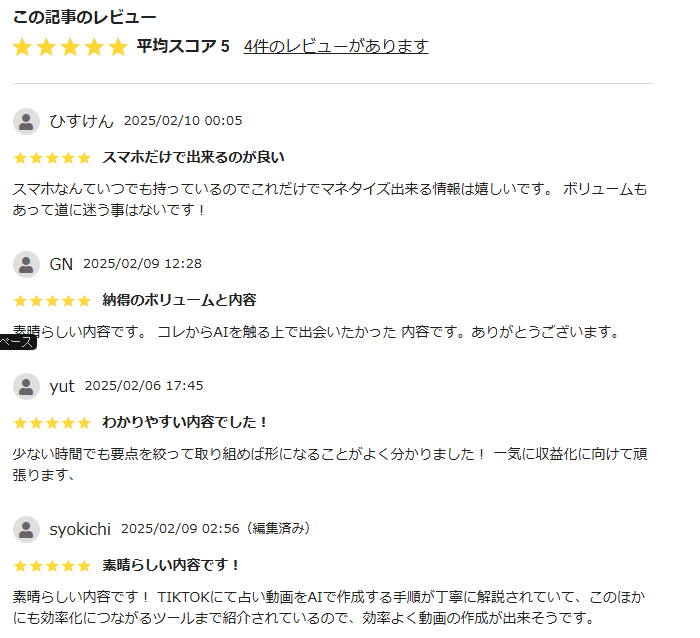Click star rating beside スマホだけで出来るのが良い

click(52, 158)
